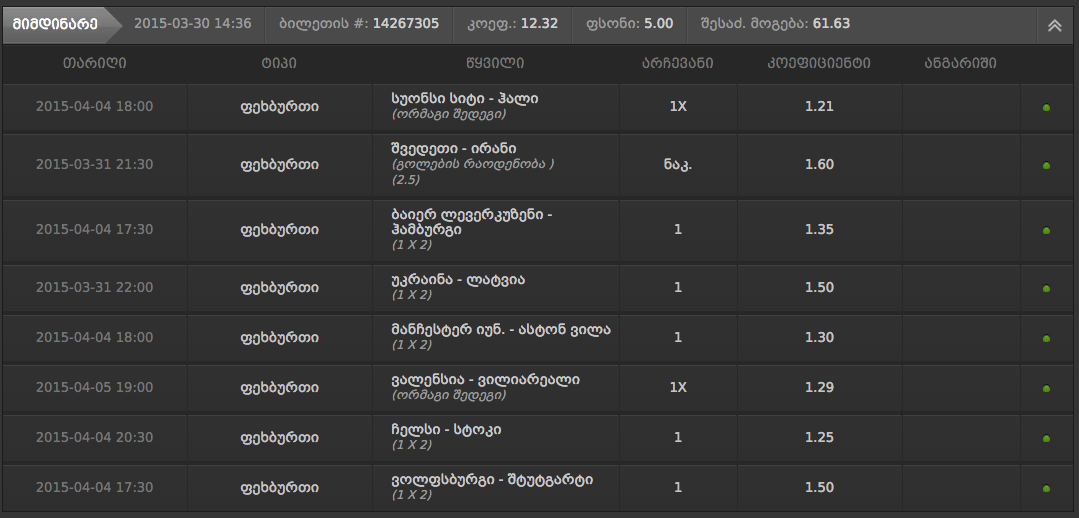Viewport: 1079px width, 518px height.
Task: Click ticket date 2015-03-30 14:36
Action: point(193,24)
